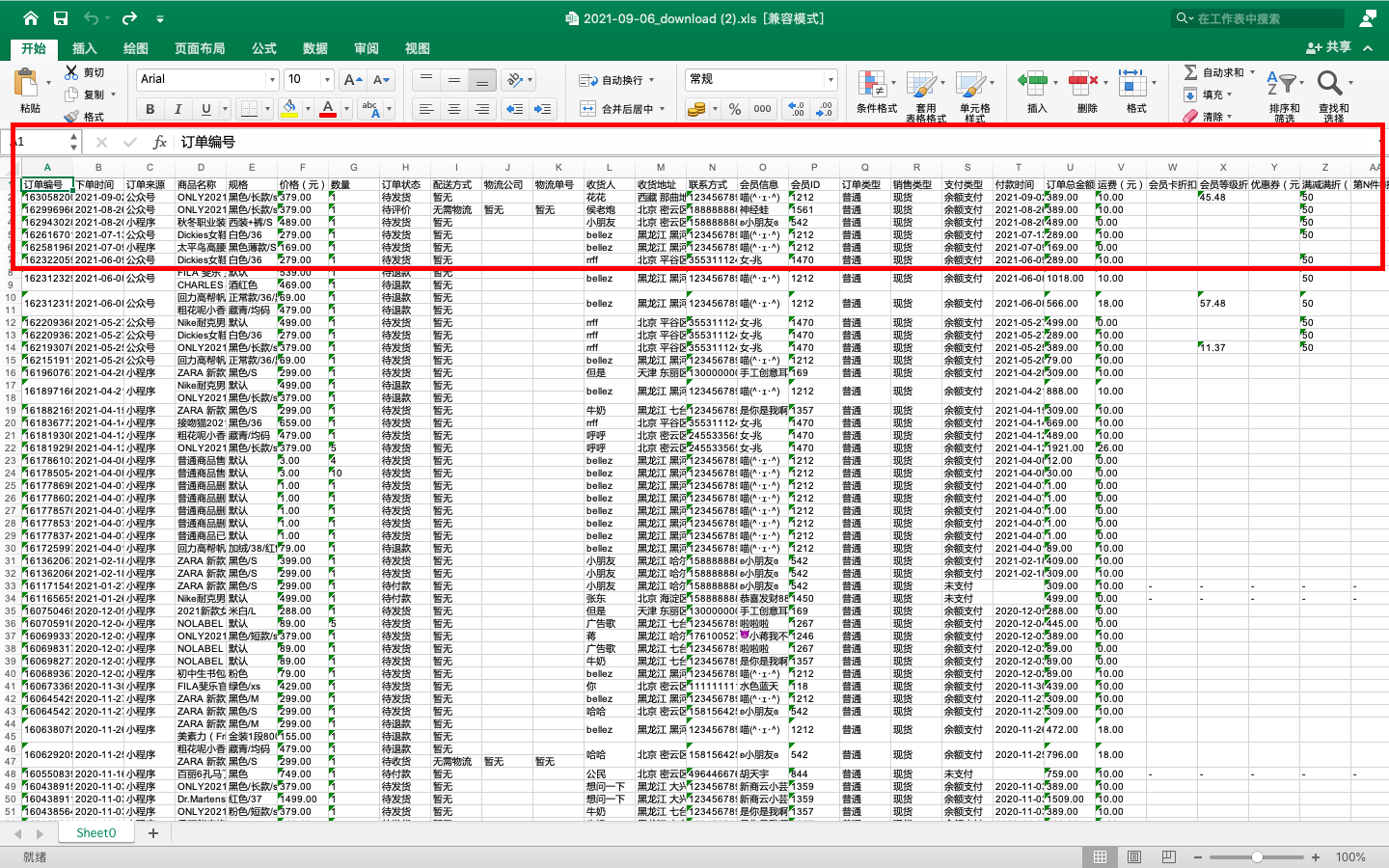Decrease the cell indent
1389x868 pixels.
point(515,109)
